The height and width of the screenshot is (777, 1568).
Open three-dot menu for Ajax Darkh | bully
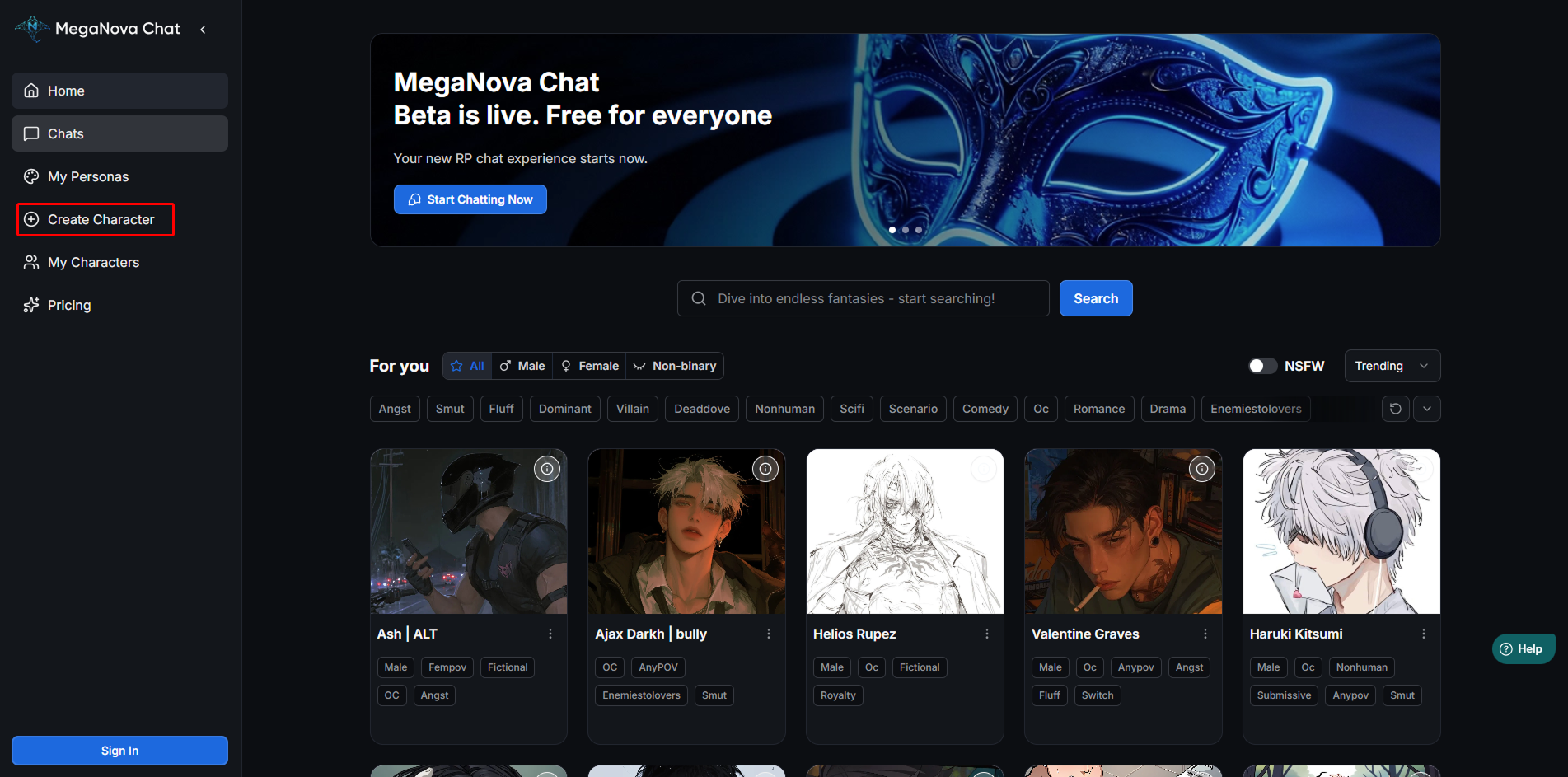pyautogui.click(x=768, y=634)
